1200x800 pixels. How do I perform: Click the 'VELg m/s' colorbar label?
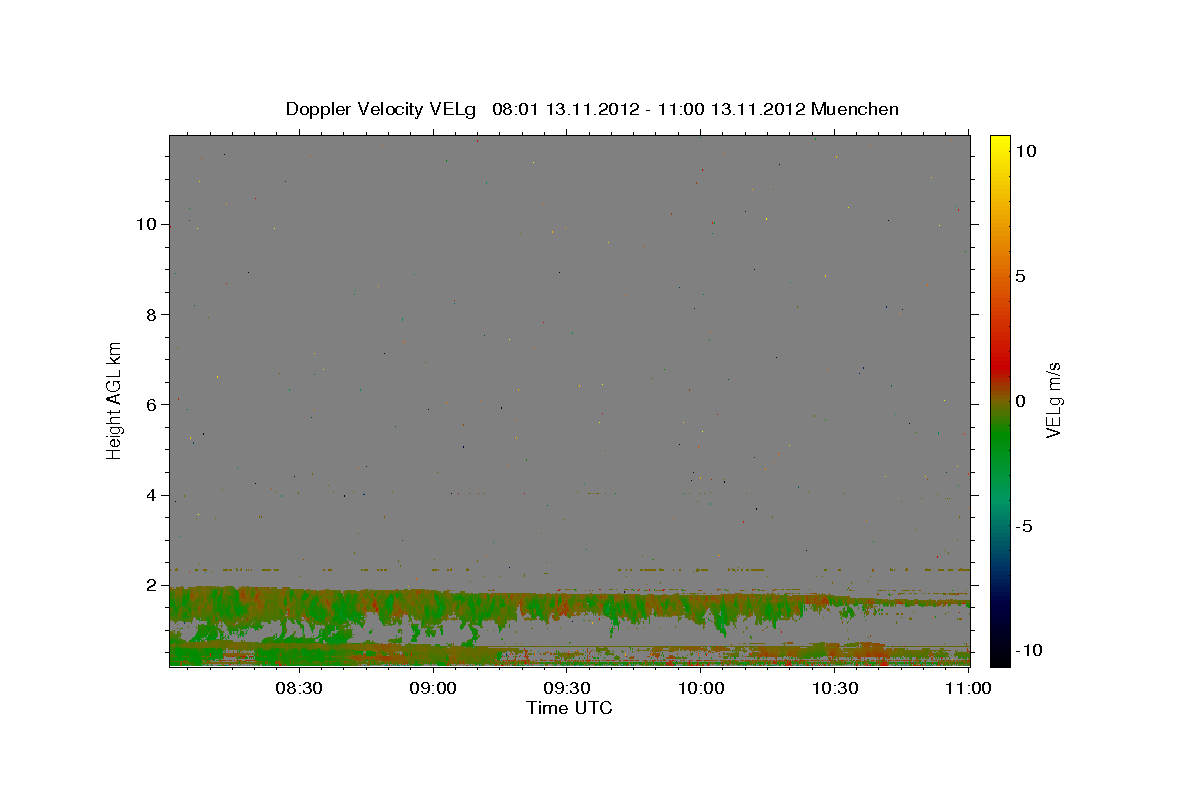click(1053, 400)
